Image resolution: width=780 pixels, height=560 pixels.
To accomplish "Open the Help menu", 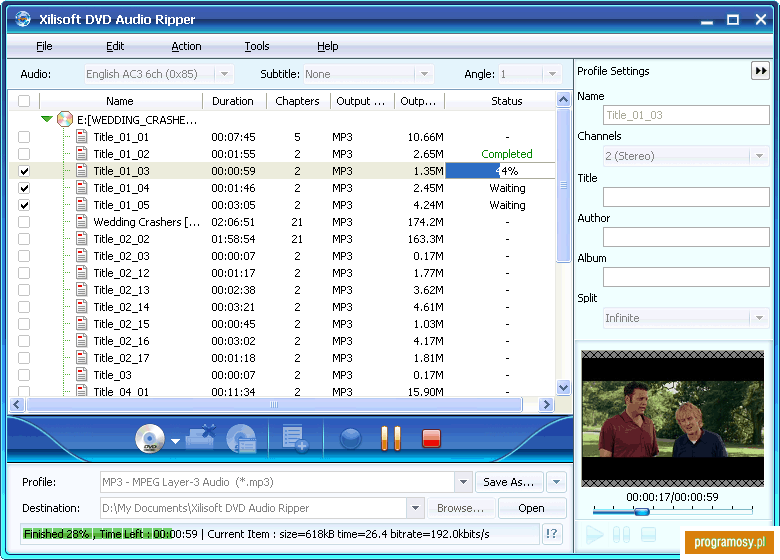I will pos(328,46).
